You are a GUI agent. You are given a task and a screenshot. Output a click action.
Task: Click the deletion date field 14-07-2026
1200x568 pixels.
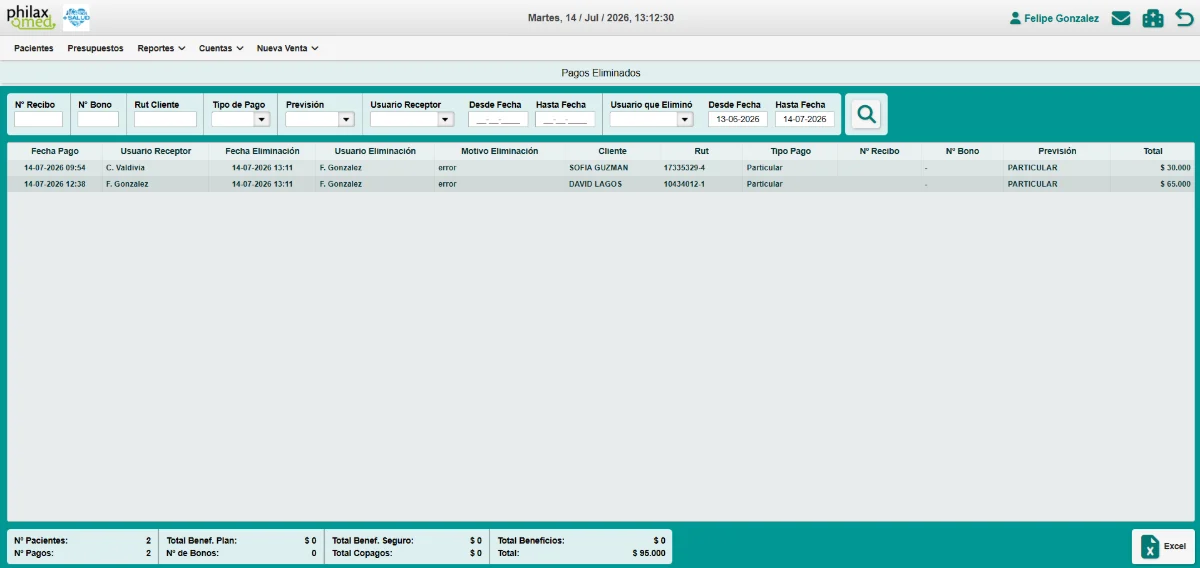pos(805,119)
